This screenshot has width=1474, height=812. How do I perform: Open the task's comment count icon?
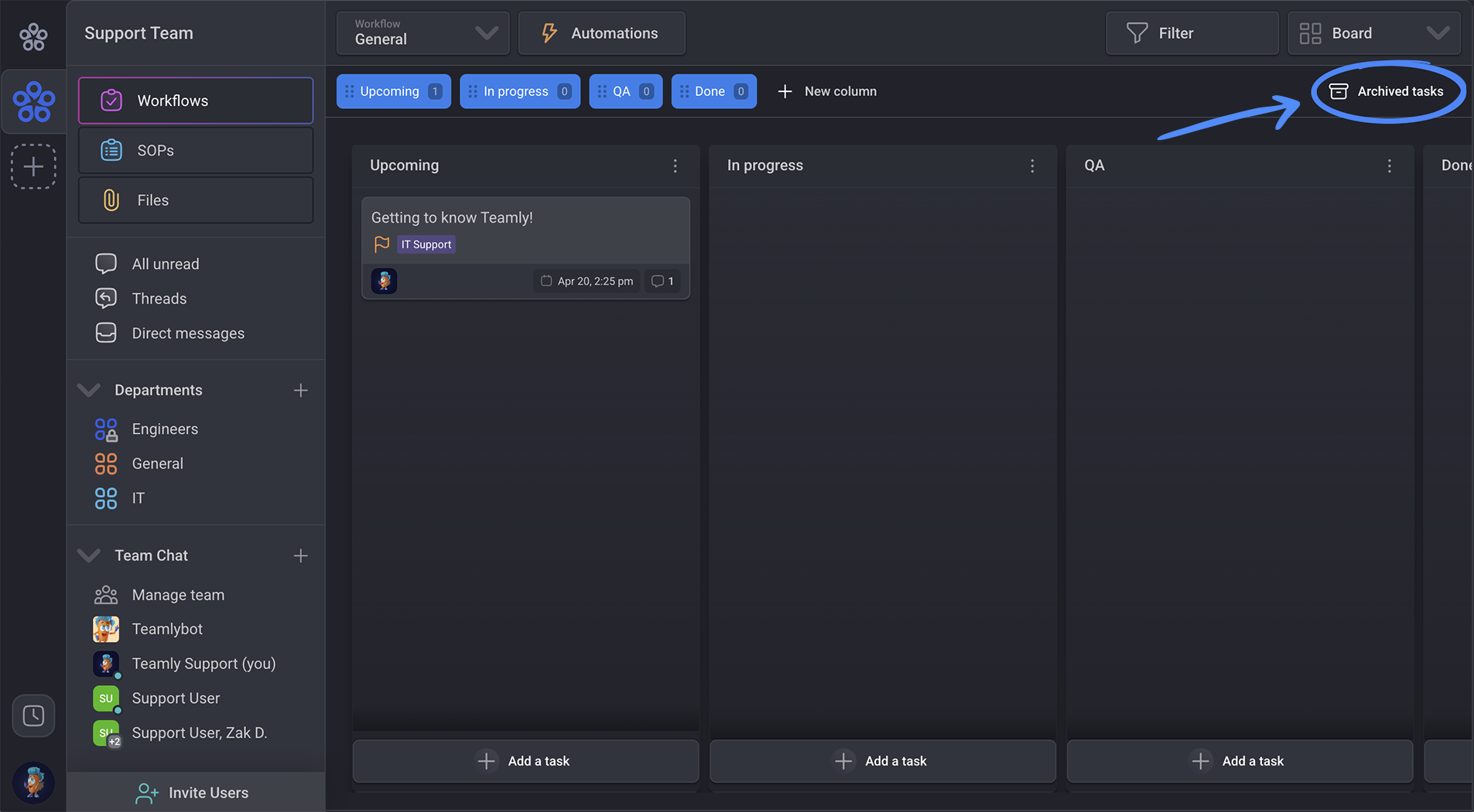(x=663, y=281)
